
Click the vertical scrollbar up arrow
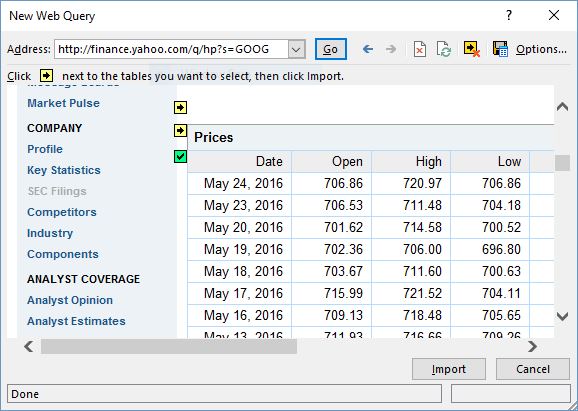(563, 107)
